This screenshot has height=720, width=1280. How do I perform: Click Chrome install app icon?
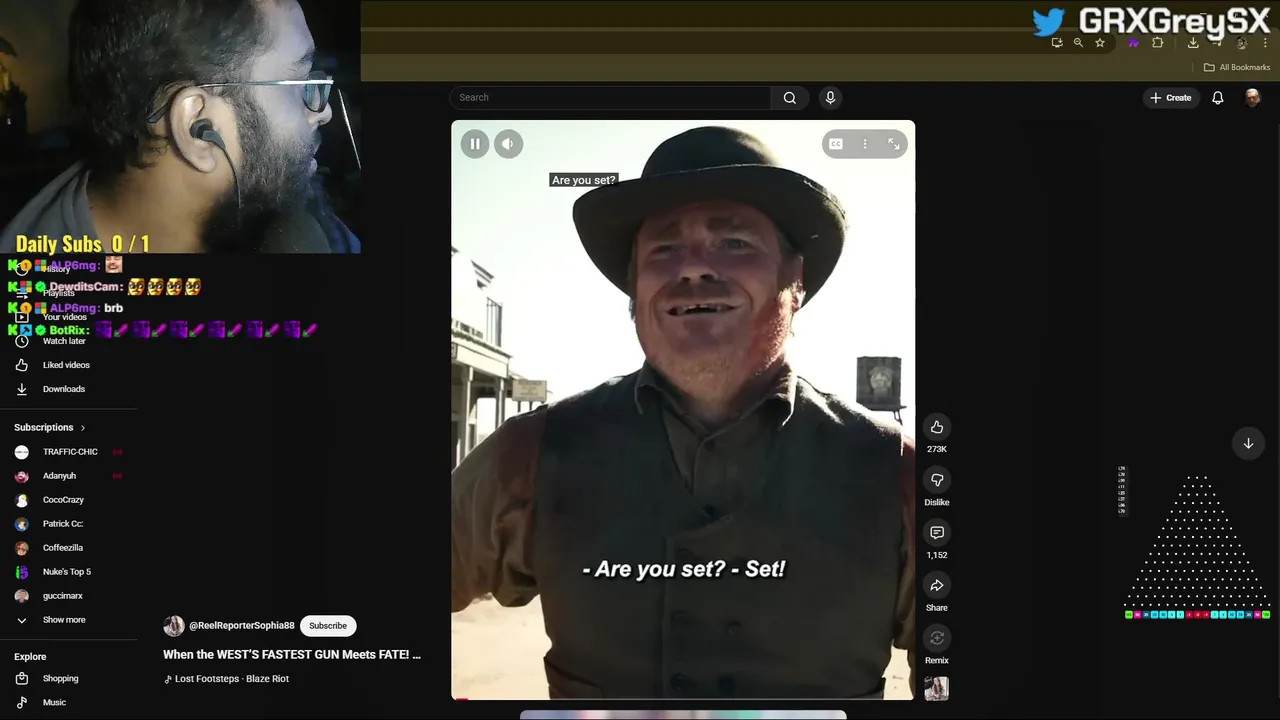1057,43
